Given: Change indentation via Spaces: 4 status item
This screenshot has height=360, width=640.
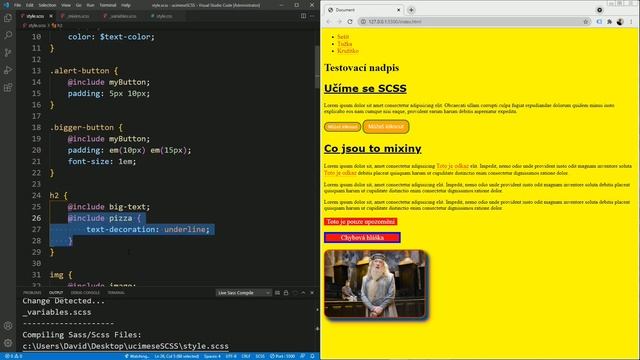Looking at the screenshot, I should click(x=212, y=356).
